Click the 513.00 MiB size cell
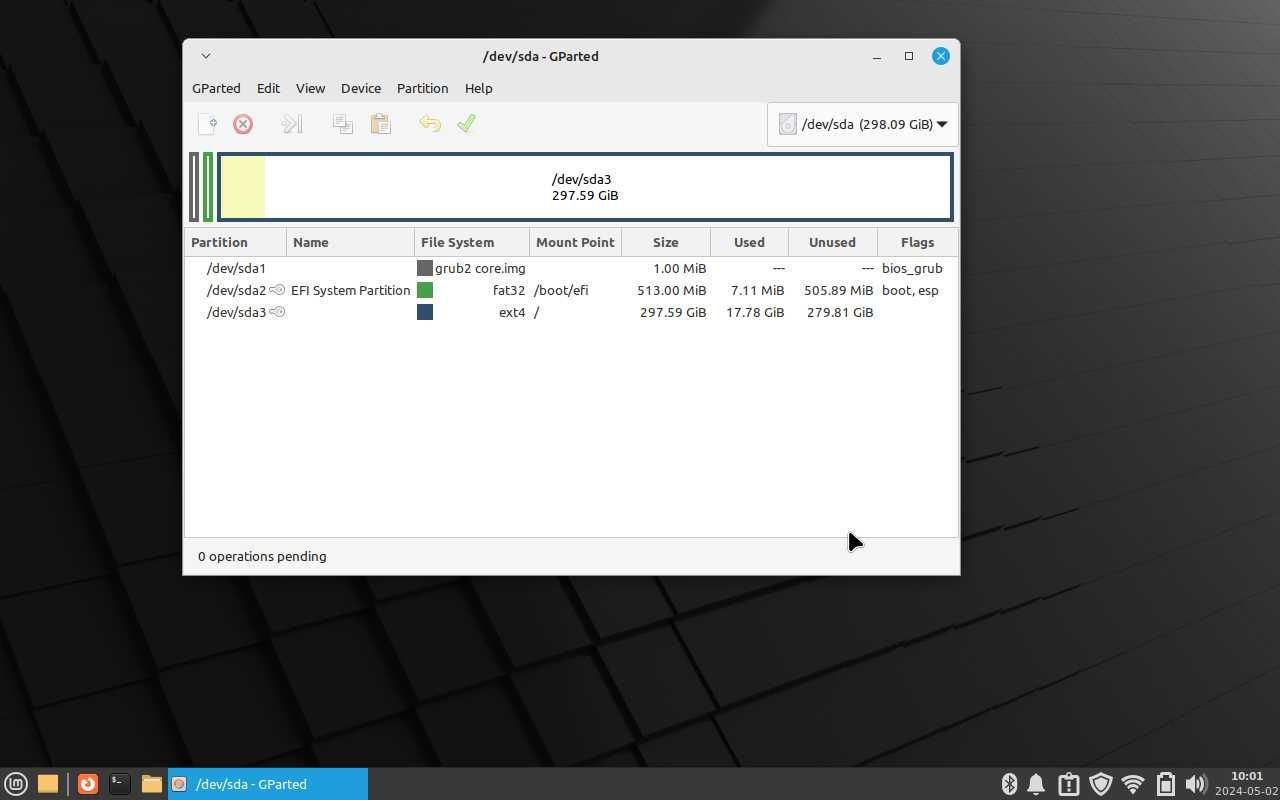Viewport: 1280px width, 800px height. tap(672, 290)
